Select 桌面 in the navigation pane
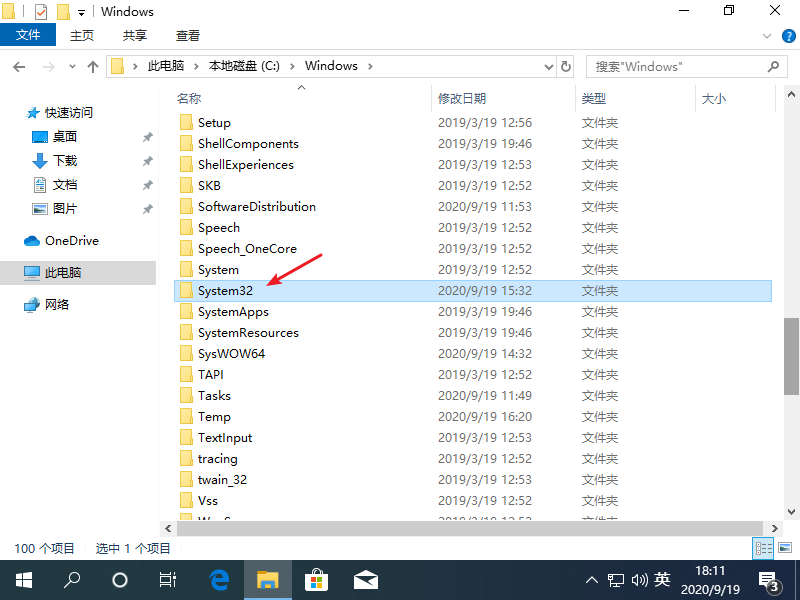 point(64,137)
